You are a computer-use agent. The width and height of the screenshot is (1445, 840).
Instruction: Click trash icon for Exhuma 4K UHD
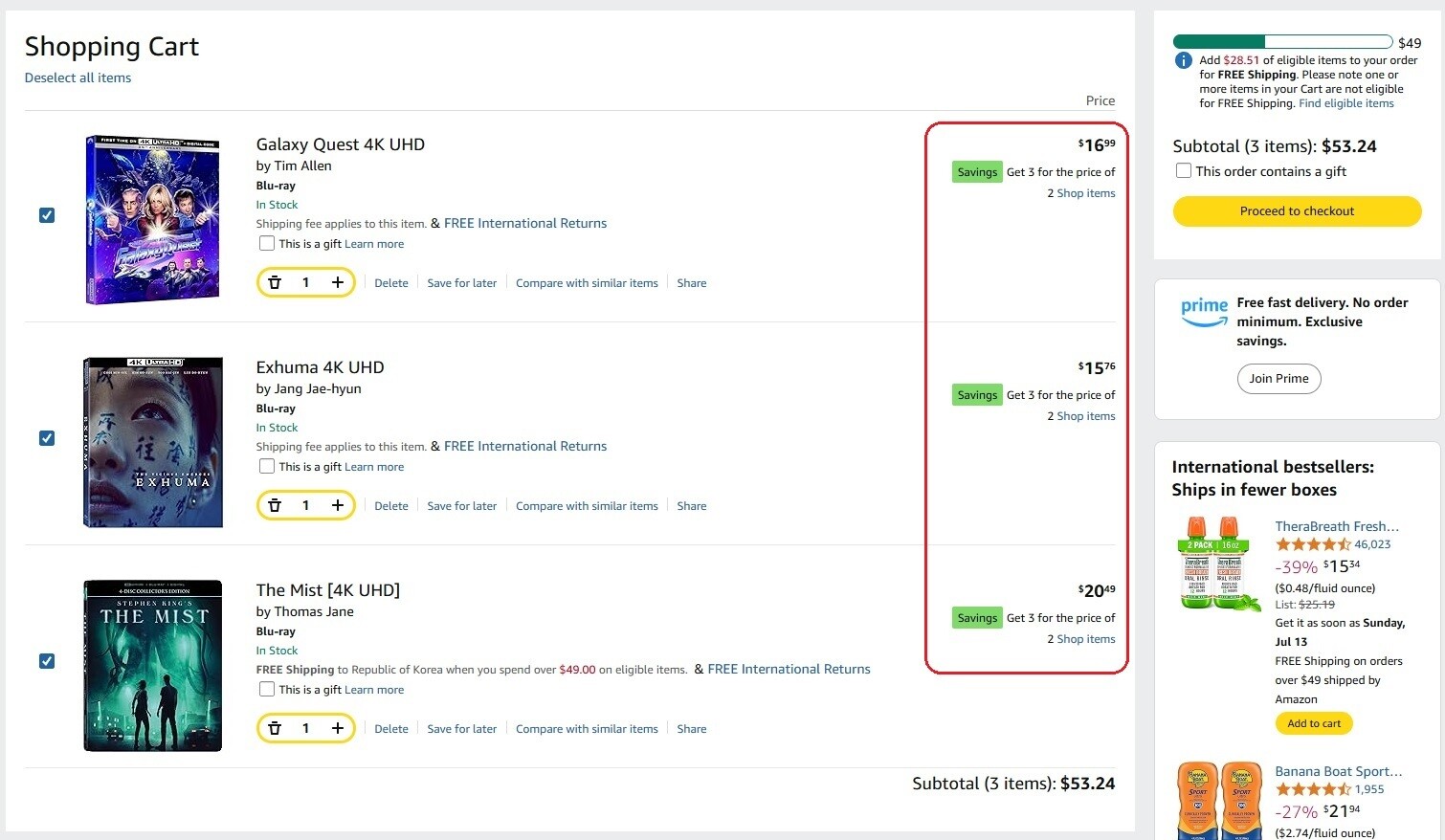click(275, 505)
